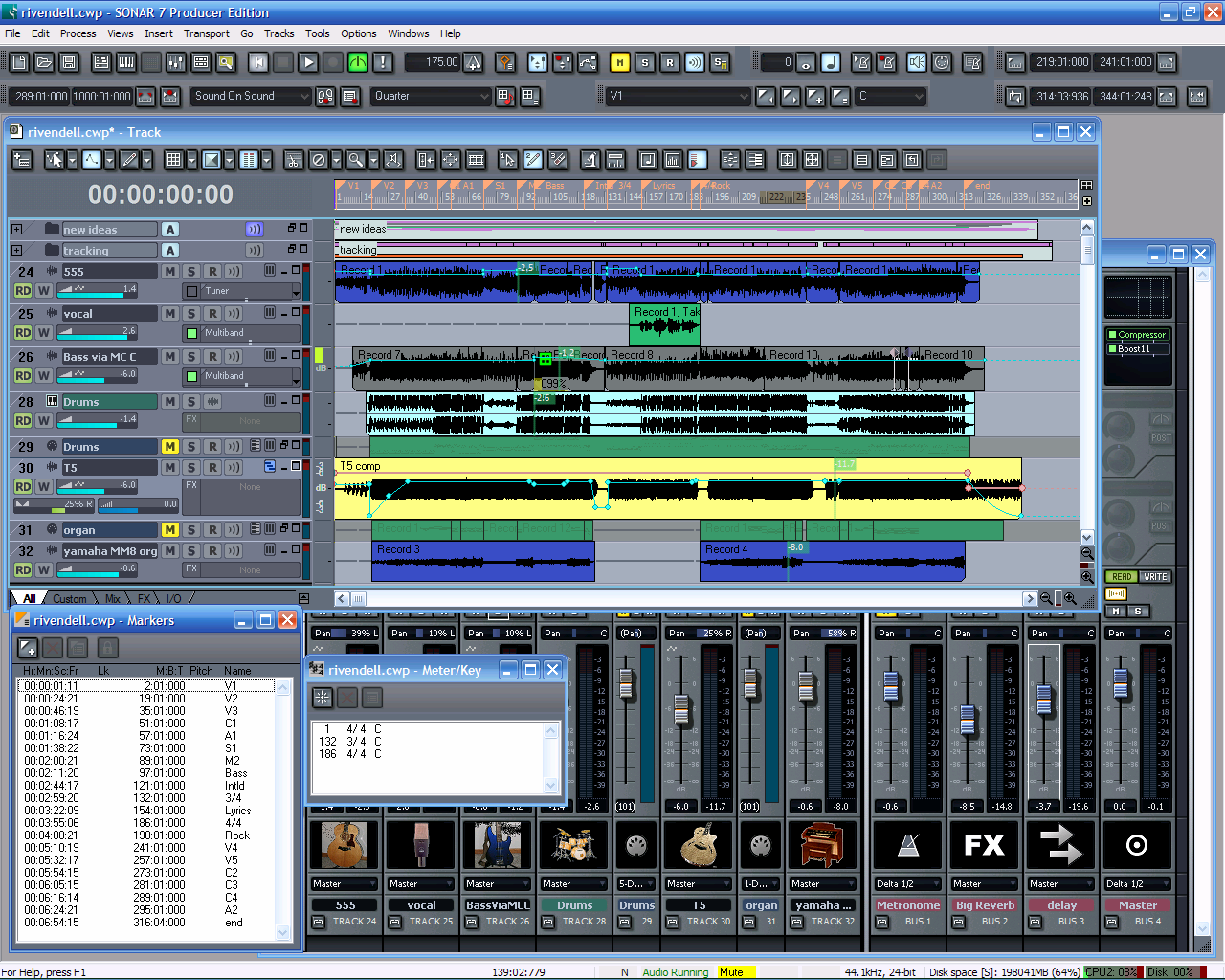Click the T5 comp clip label
This screenshot has height=980, width=1225.
pos(360,466)
